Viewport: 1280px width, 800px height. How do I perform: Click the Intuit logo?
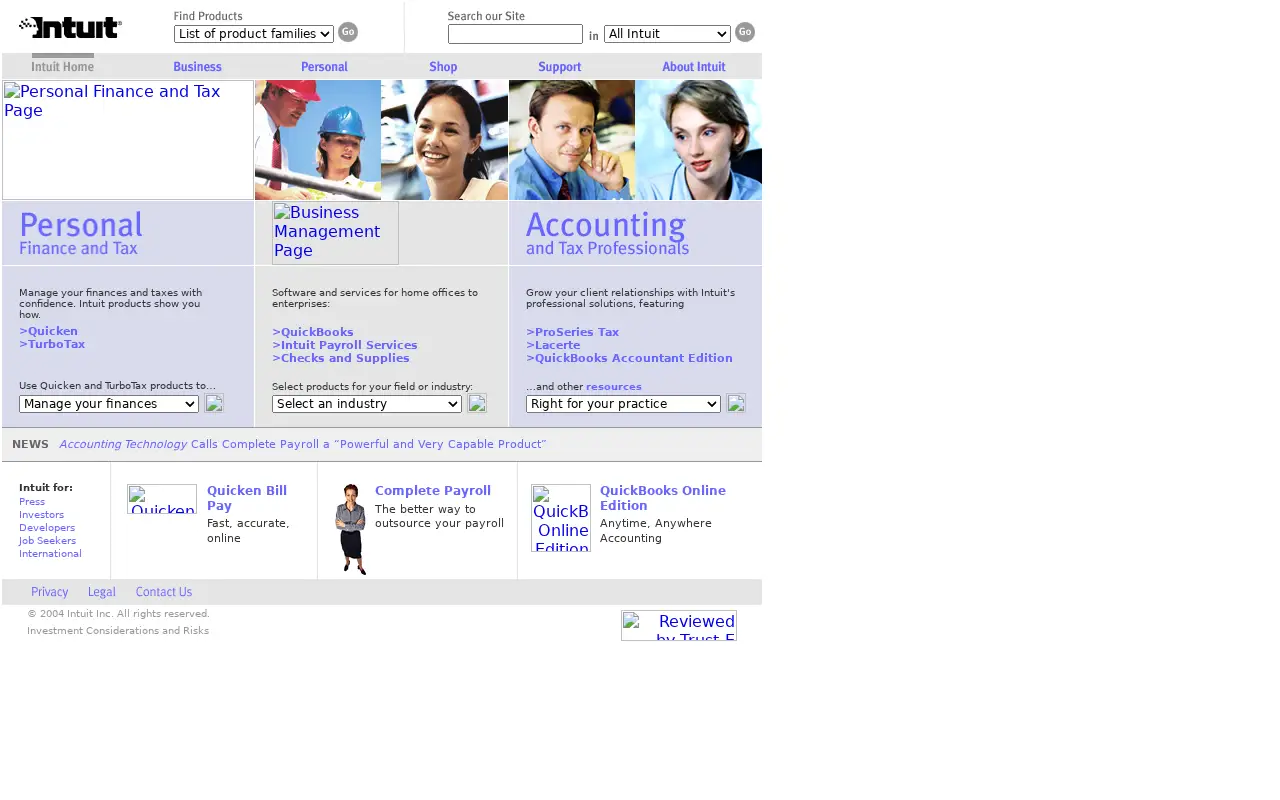[x=70, y=27]
